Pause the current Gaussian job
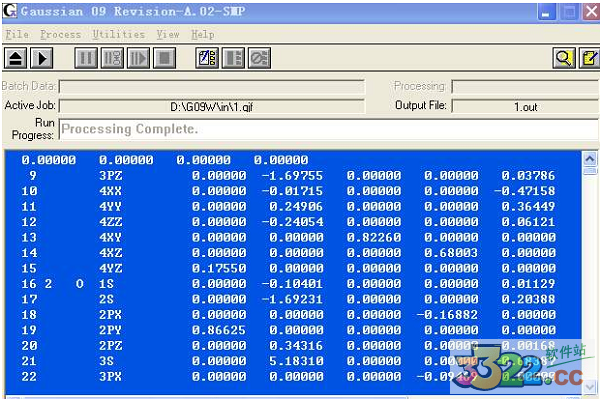Image resolution: width=600 pixels, height=399 pixels. click(x=86, y=58)
